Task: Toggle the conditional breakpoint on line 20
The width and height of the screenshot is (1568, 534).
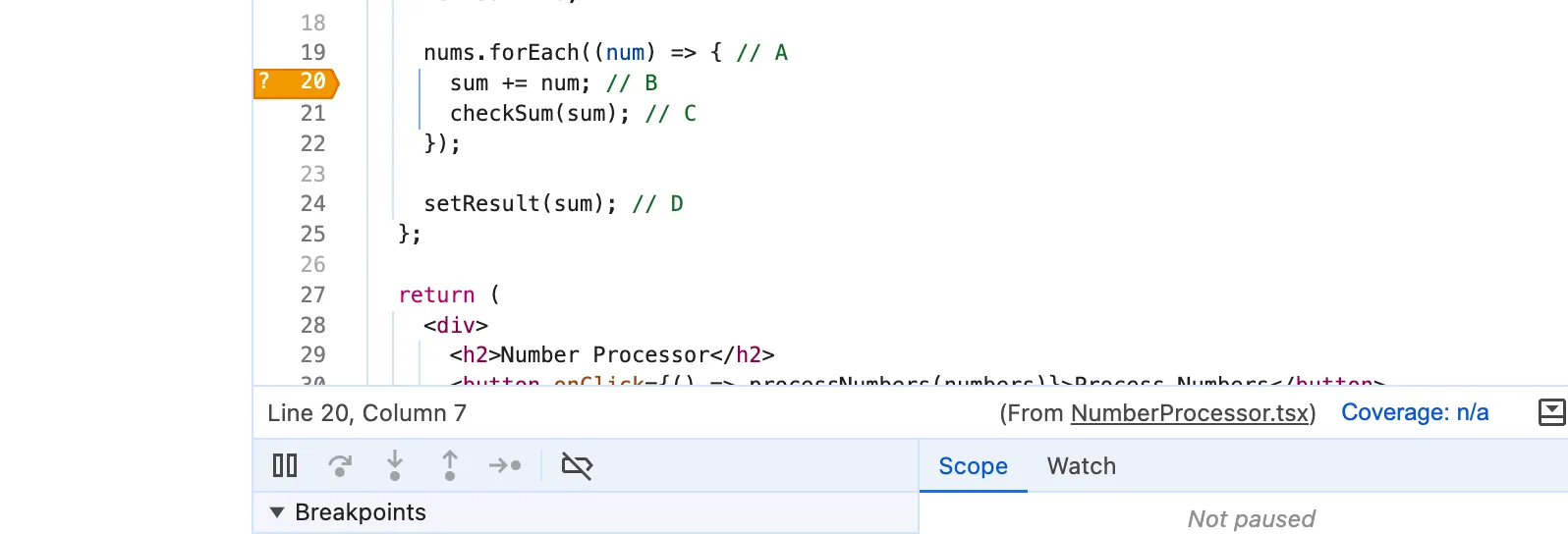Action: [296, 82]
